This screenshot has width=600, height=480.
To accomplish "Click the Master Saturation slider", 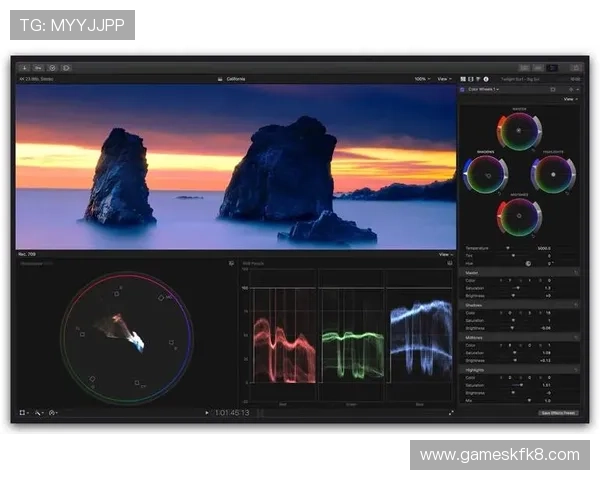I will tap(516, 288).
